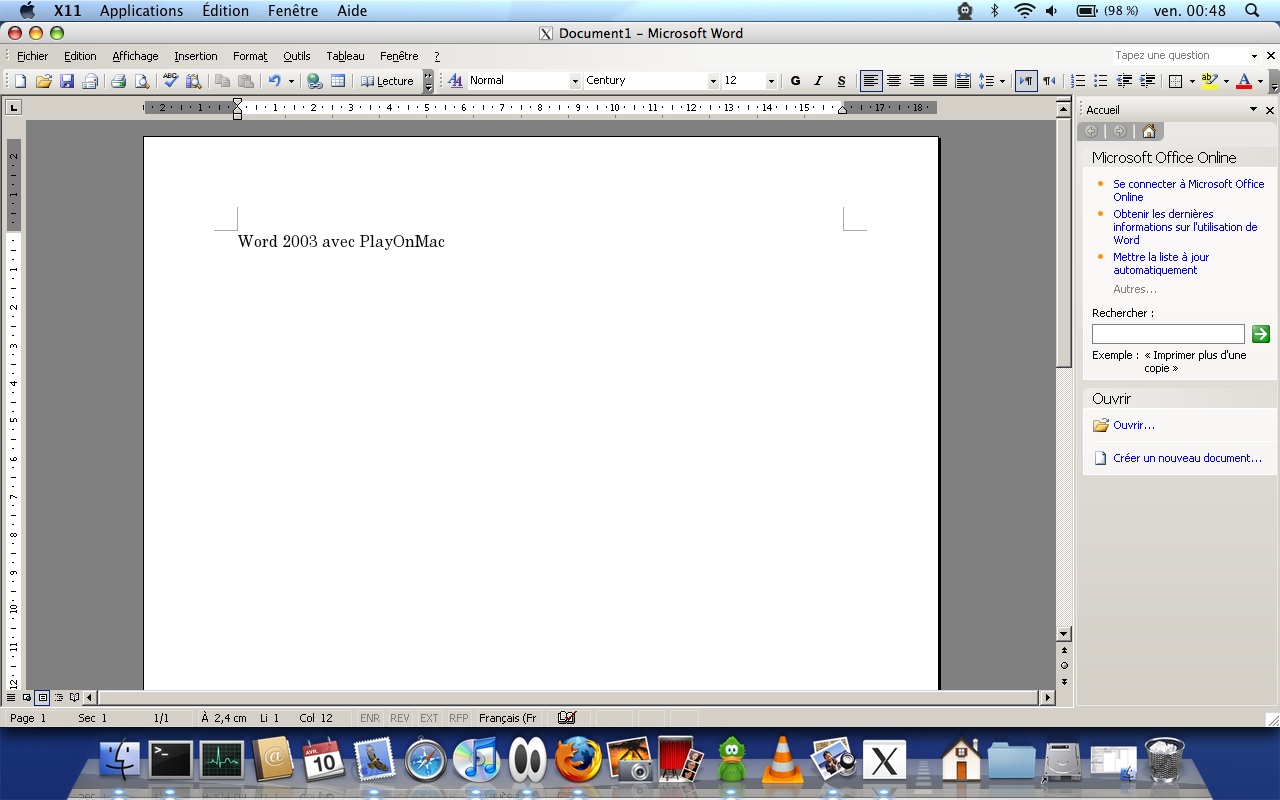
Task: Switch to Lecture reading mode
Action: point(387,81)
